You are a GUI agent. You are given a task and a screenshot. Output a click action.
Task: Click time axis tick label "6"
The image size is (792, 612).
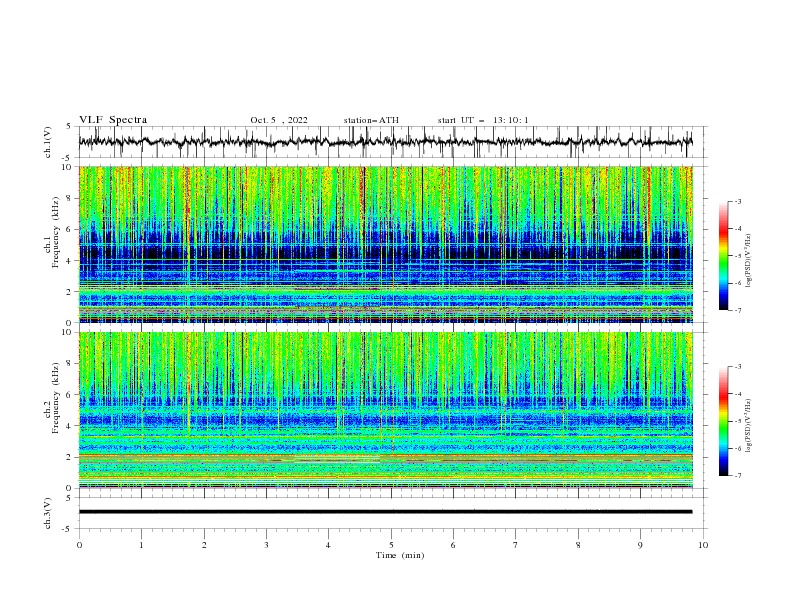[x=453, y=545]
